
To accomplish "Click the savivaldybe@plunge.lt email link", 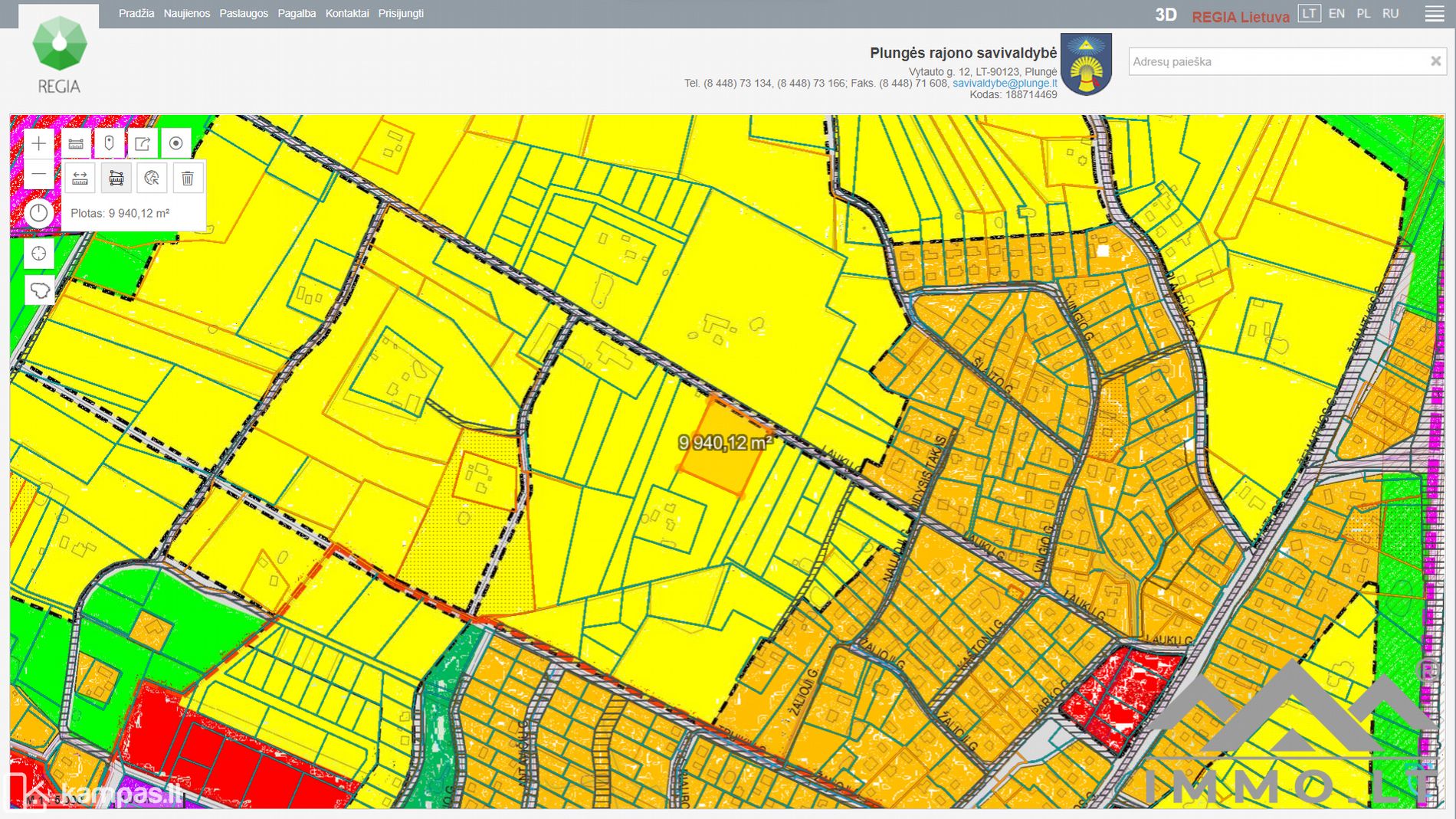I will [x=1004, y=84].
